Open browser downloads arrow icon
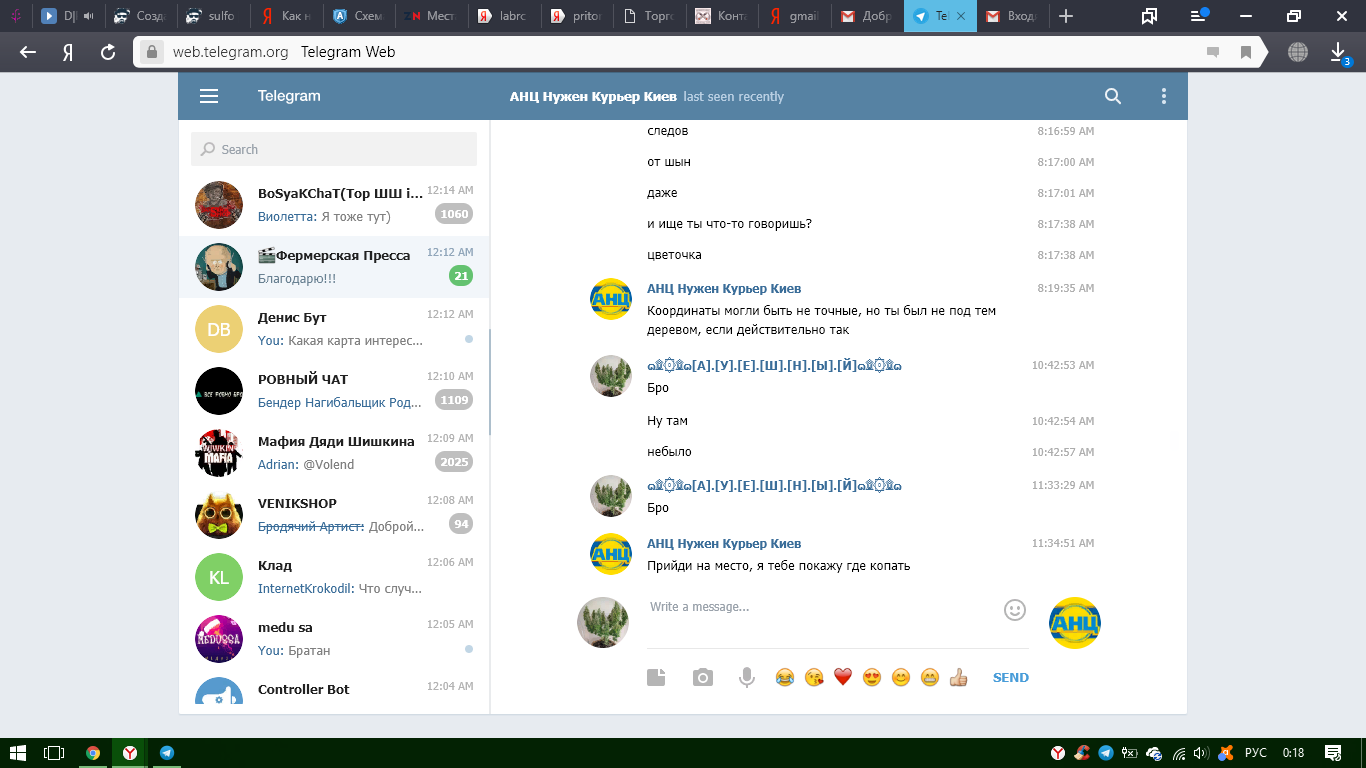 [x=1338, y=52]
